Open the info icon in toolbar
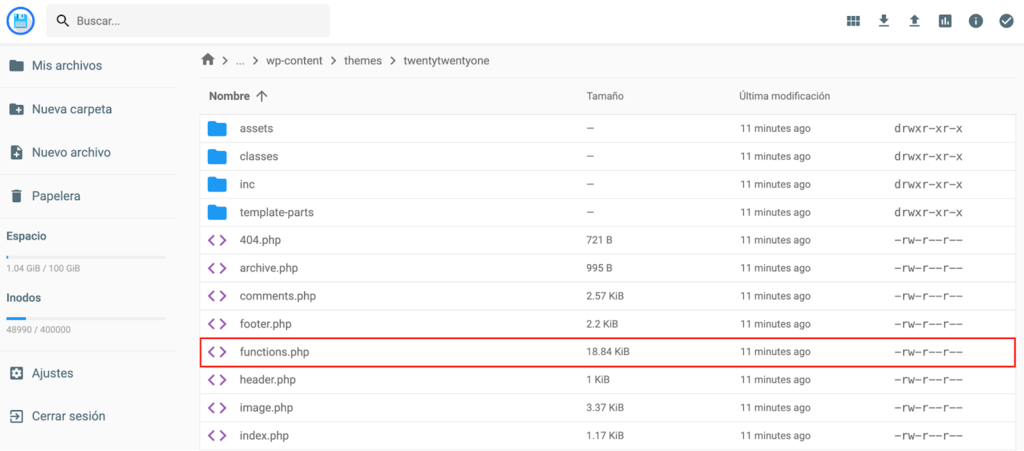 click(976, 21)
